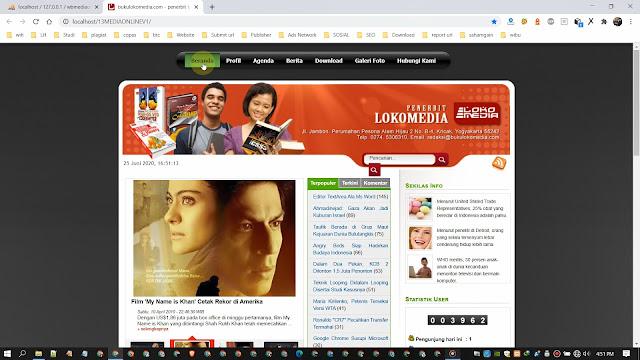640x360 pixels.
Task: Open 'Film My Name is Khan Cetak Rekor' headline
Action: coord(197,302)
